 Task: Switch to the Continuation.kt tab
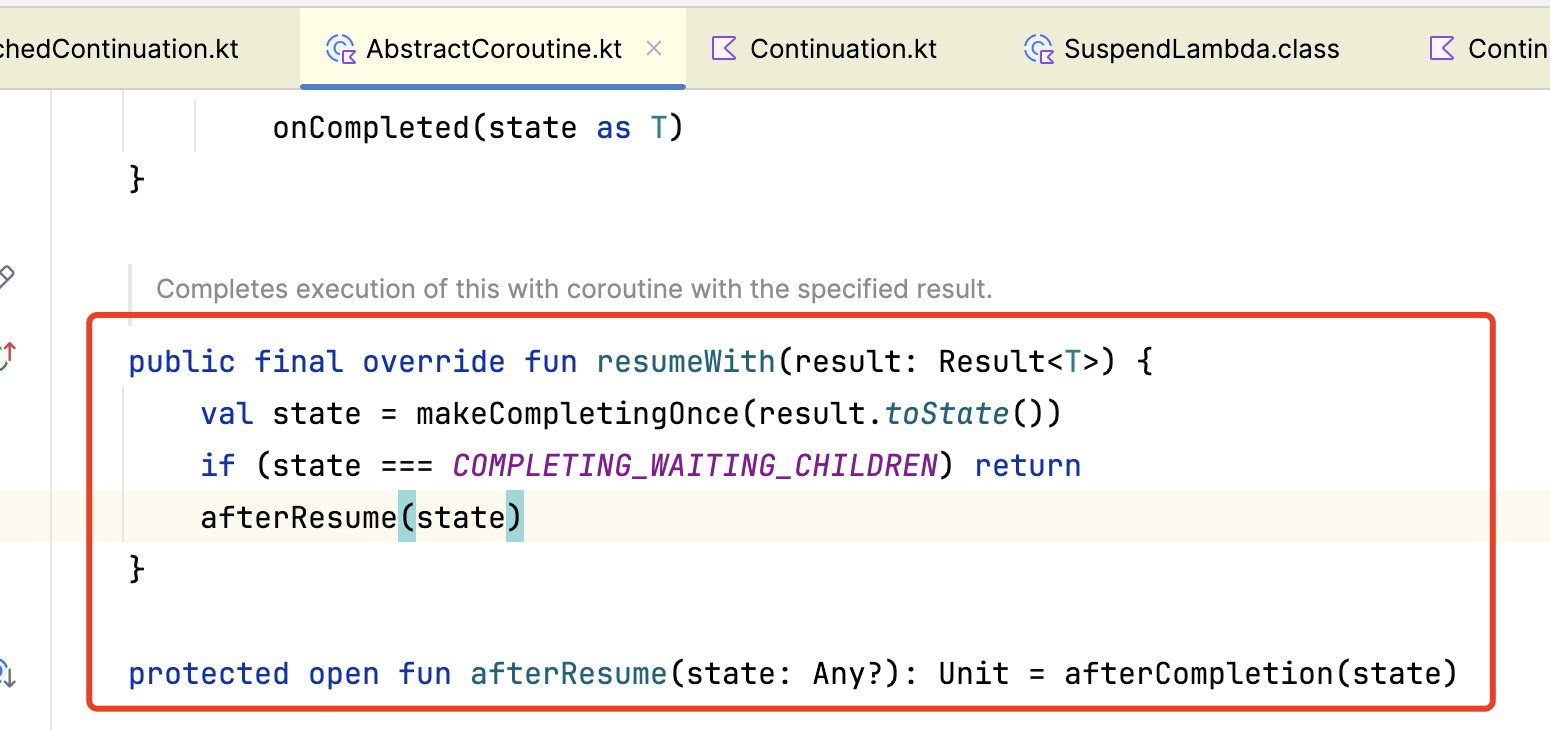[x=843, y=48]
